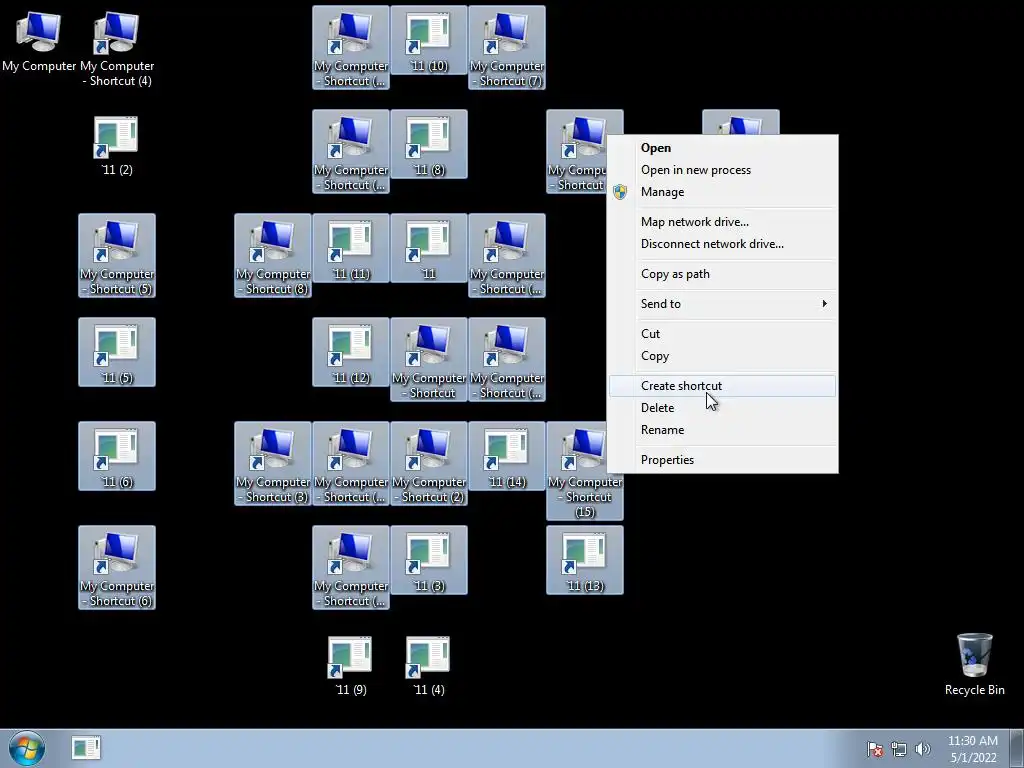The image size is (1024, 768).
Task: Open the volume speaker tray icon
Action: pos(922,749)
